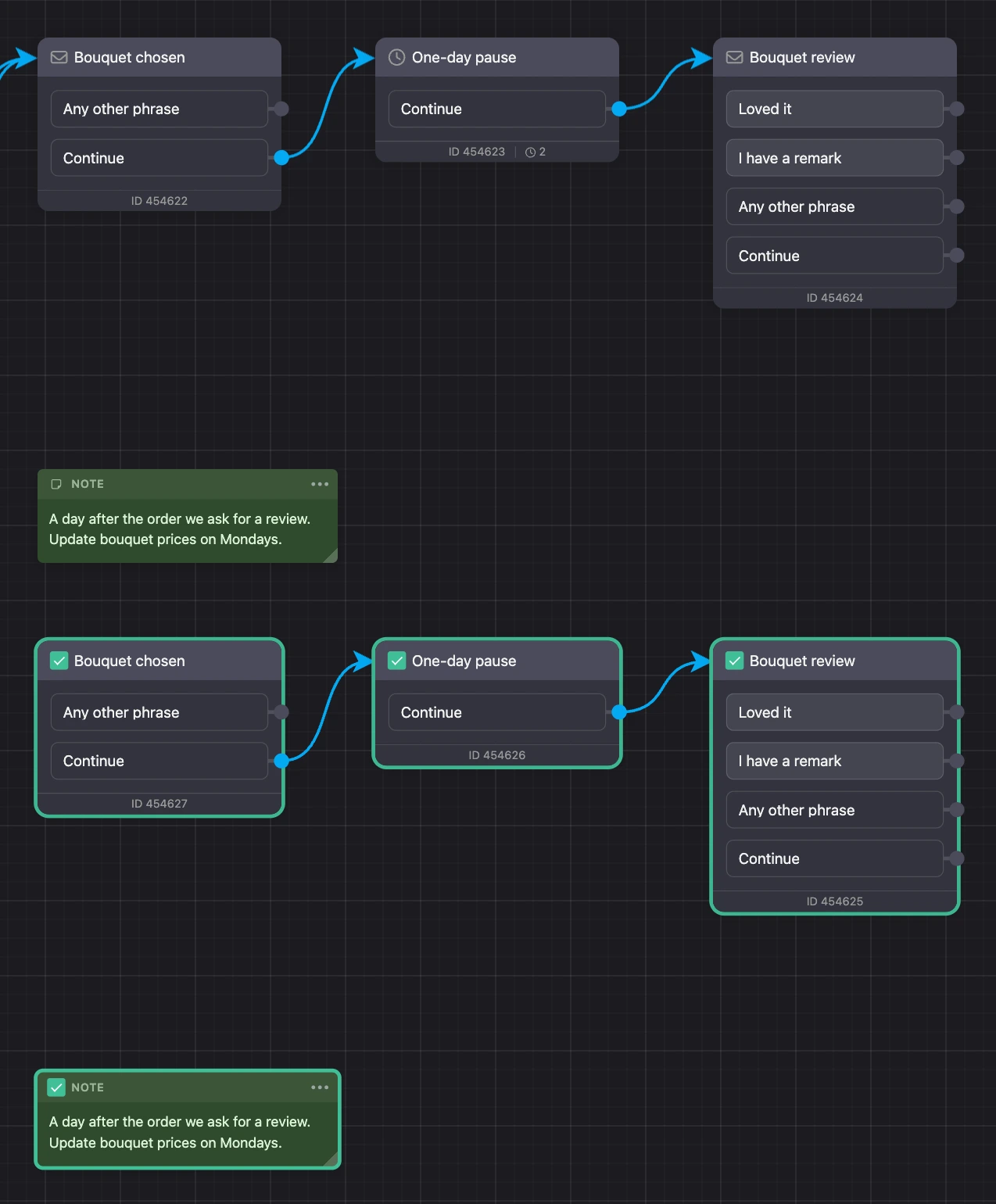Click the text body of selected NOTE card
This screenshot has height=1204, width=996.
point(180,1132)
